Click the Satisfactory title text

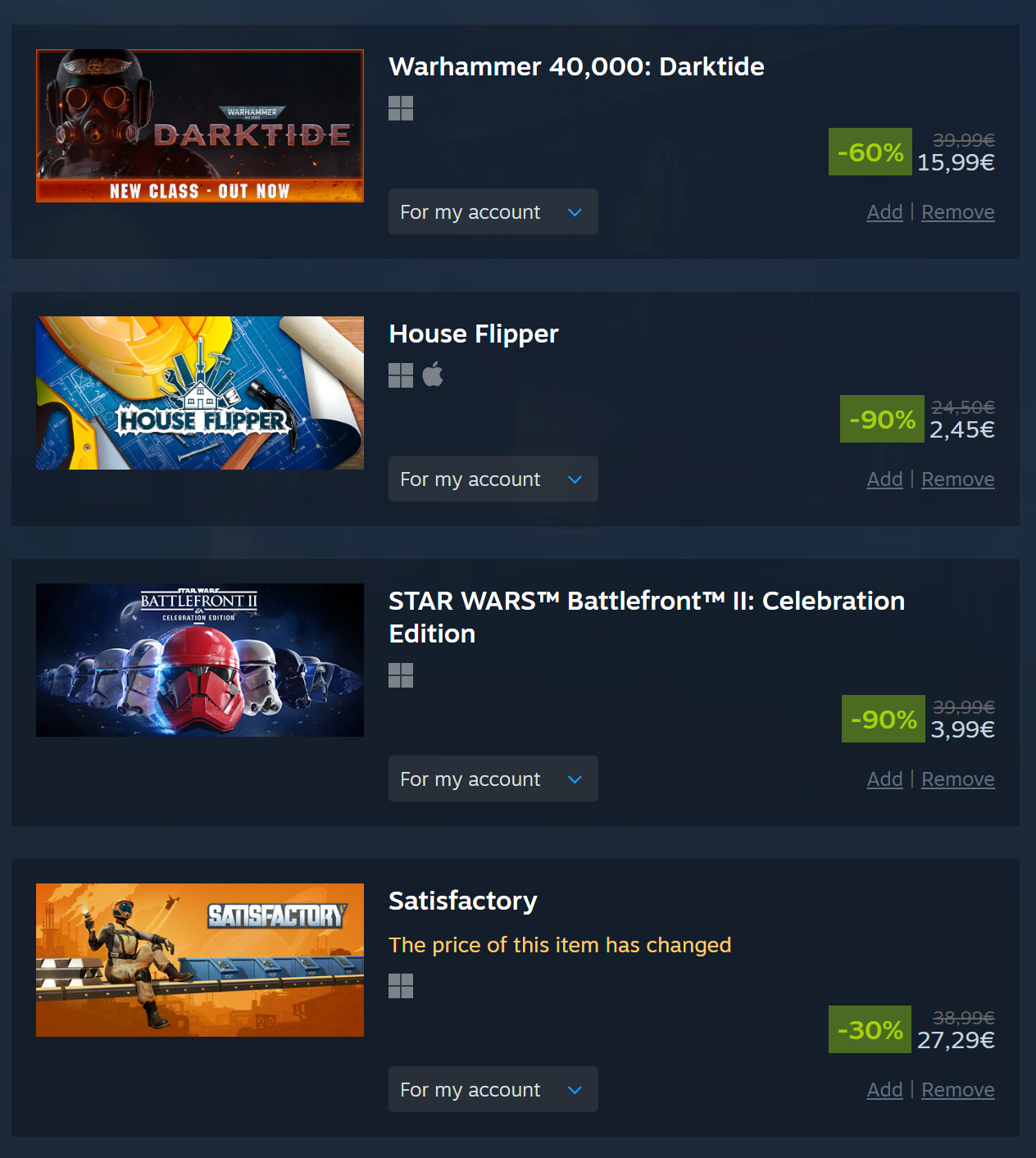click(x=463, y=901)
